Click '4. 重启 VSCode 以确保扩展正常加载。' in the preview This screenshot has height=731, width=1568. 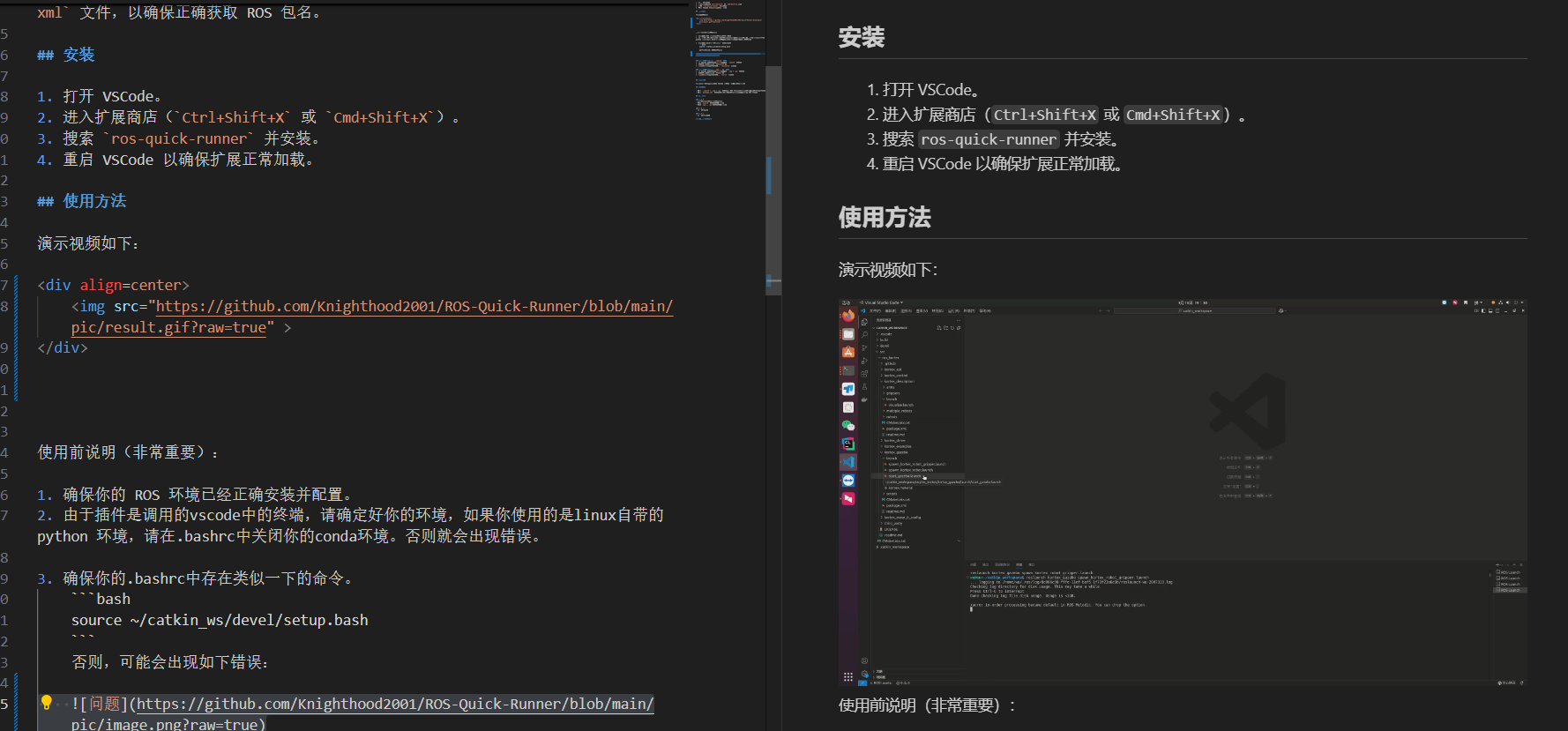point(995,164)
